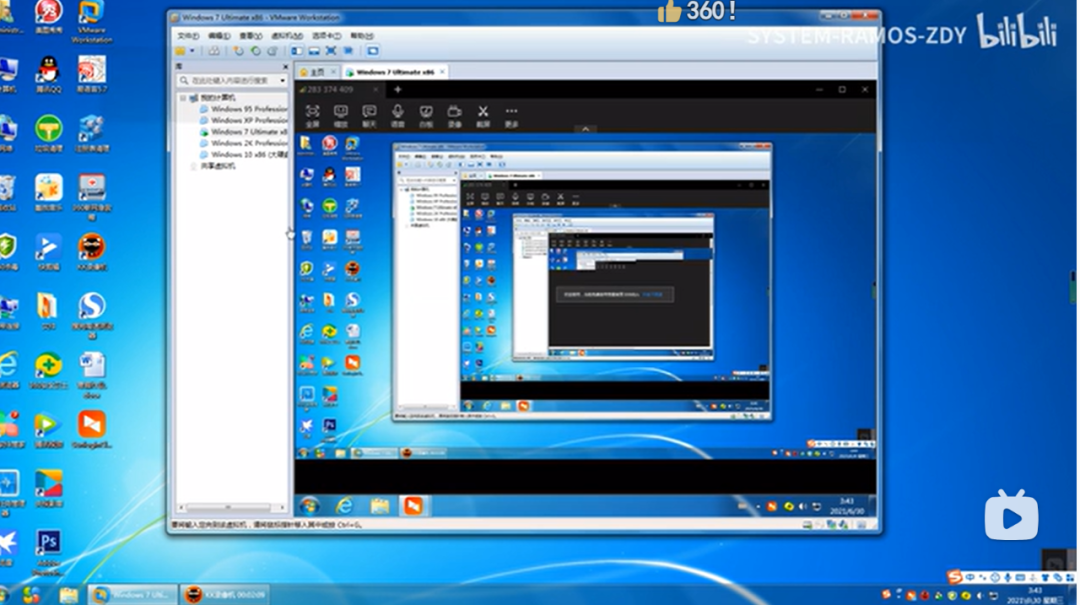
Task: Open the KK录像机 desktop shortcut
Action: 91,251
